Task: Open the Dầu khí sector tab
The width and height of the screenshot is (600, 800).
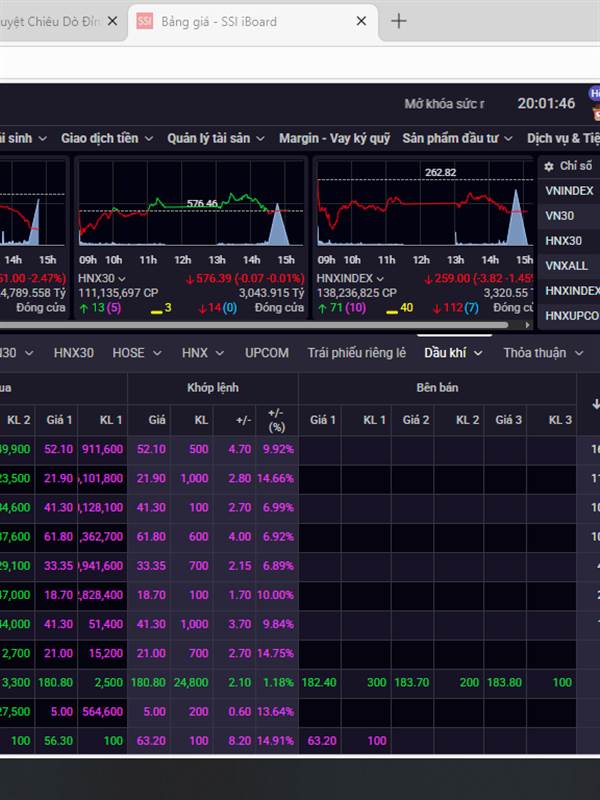Action: (453, 353)
